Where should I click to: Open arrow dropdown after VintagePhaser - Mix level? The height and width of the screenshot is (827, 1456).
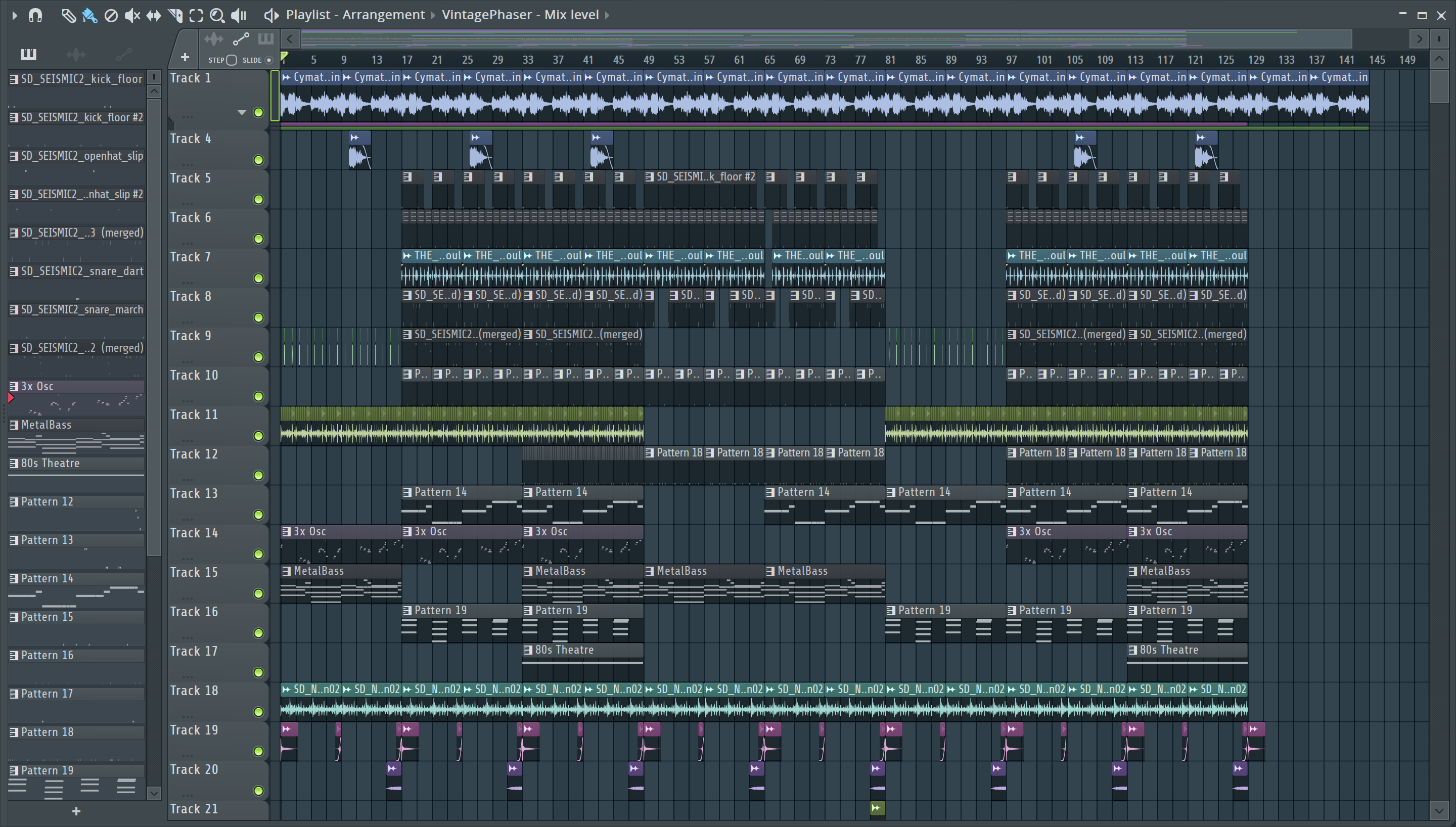[x=607, y=15]
